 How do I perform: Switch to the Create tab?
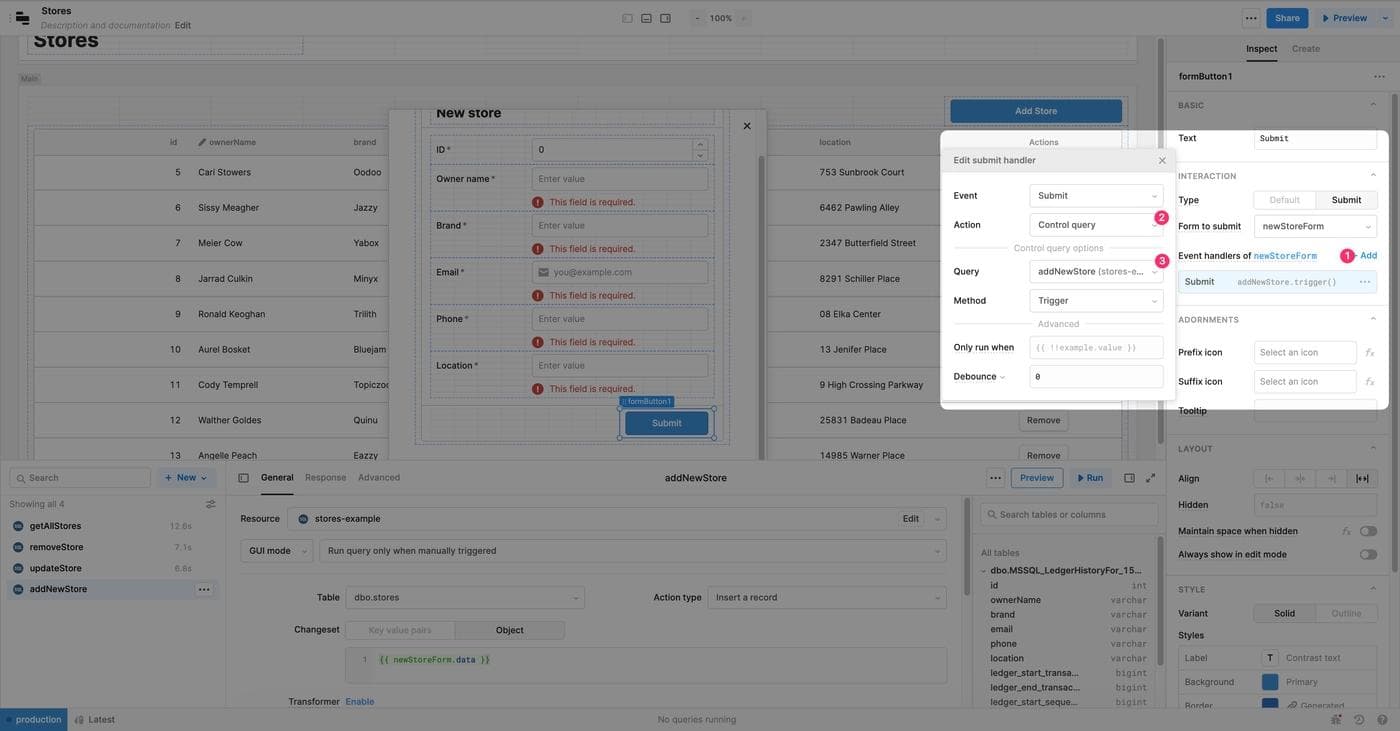1305,48
